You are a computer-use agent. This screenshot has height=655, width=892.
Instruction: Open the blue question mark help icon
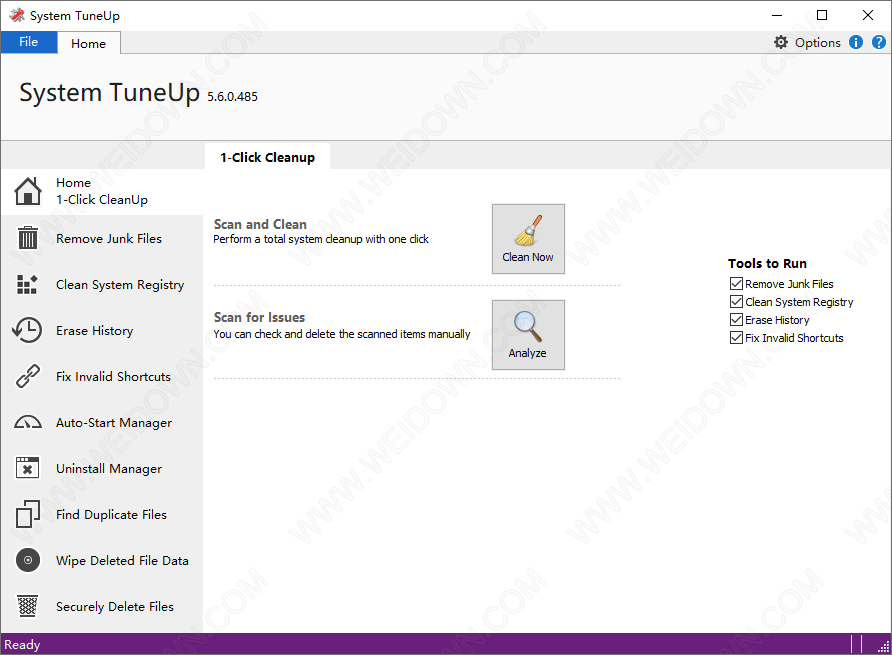click(879, 42)
